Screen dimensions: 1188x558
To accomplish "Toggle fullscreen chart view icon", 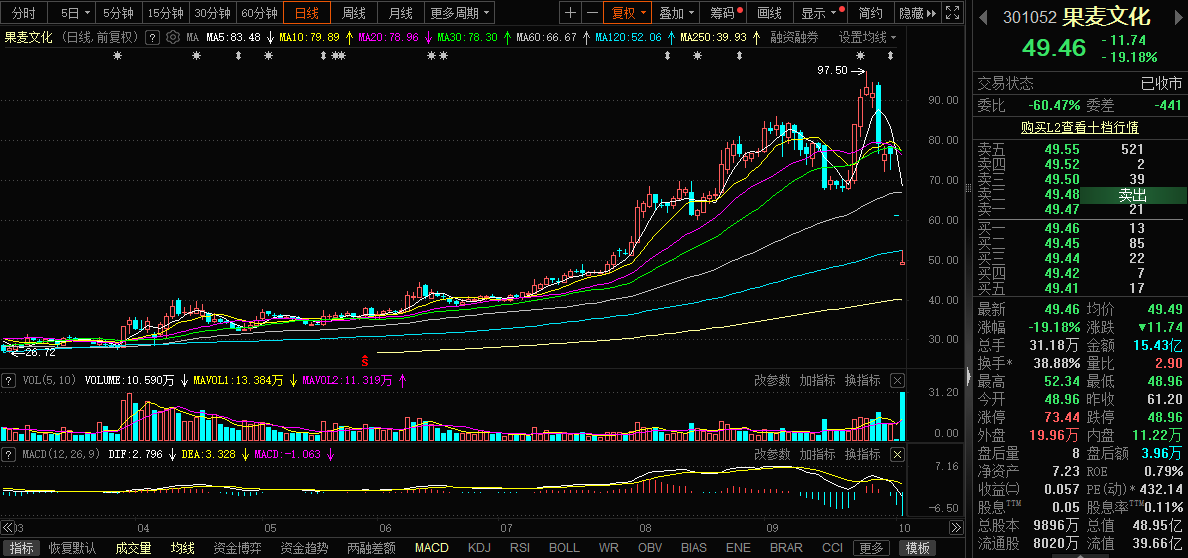I will 953,12.
